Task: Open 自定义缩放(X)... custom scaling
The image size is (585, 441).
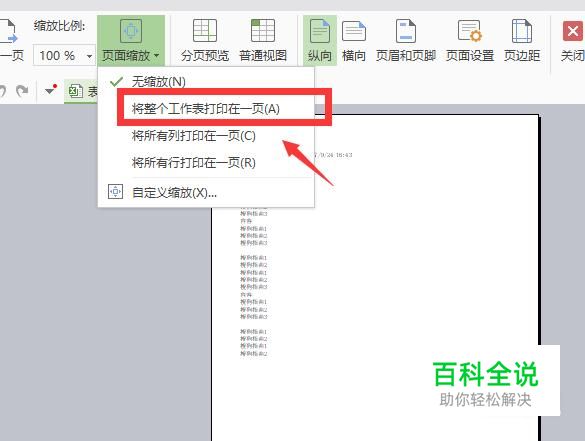Action: coord(206,193)
